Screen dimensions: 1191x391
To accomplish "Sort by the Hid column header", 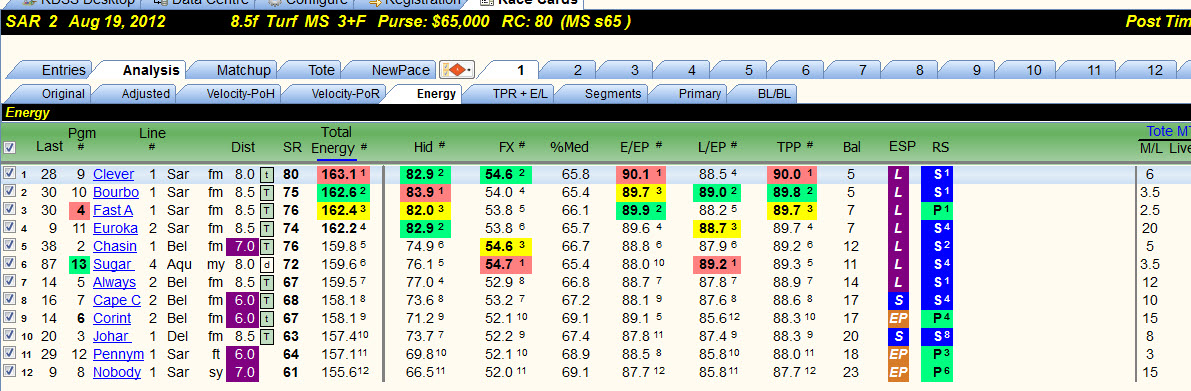I will (x=424, y=147).
